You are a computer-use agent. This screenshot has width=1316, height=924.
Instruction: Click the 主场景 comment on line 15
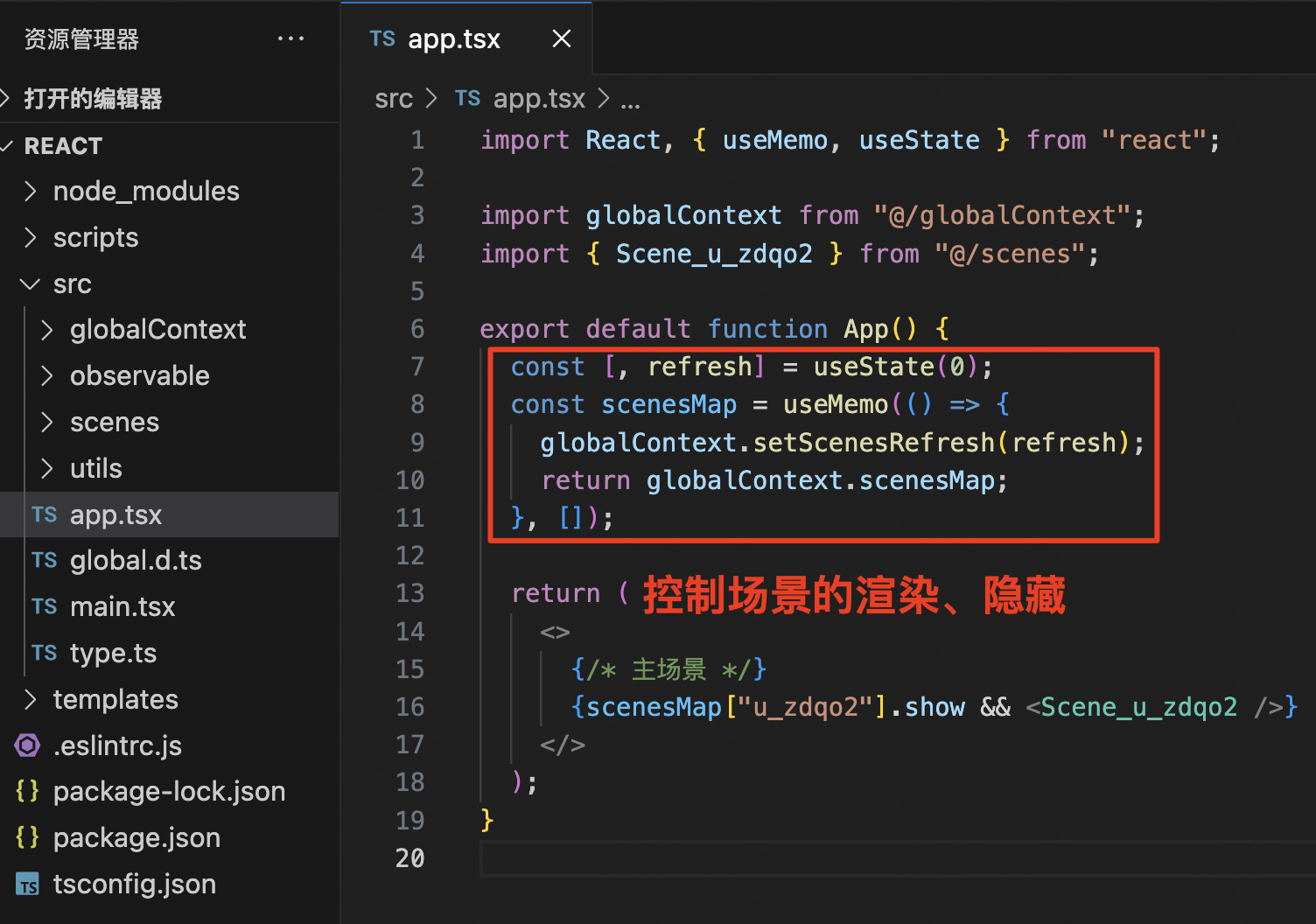pos(668,669)
